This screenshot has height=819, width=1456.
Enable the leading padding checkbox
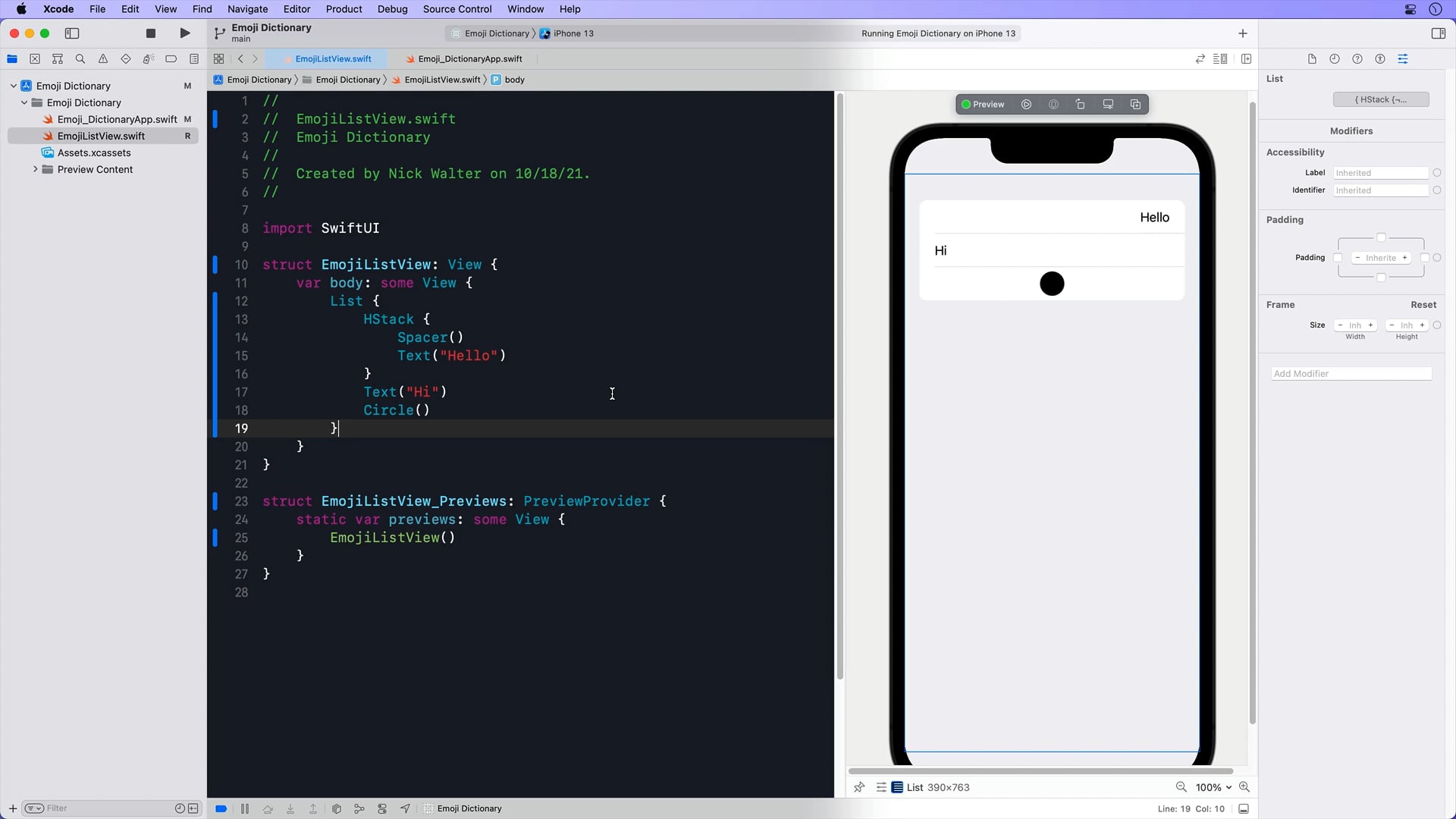click(x=1338, y=258)
